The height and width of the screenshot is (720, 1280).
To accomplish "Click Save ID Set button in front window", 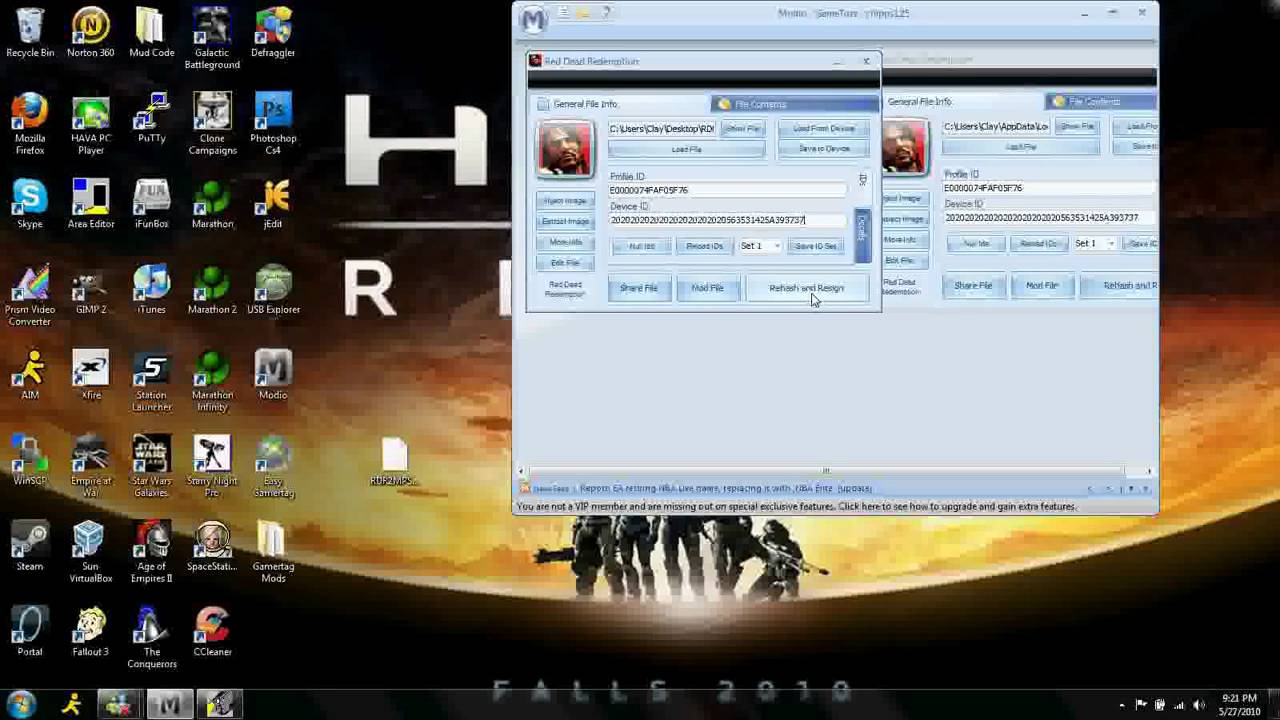I will click(817, 246).
